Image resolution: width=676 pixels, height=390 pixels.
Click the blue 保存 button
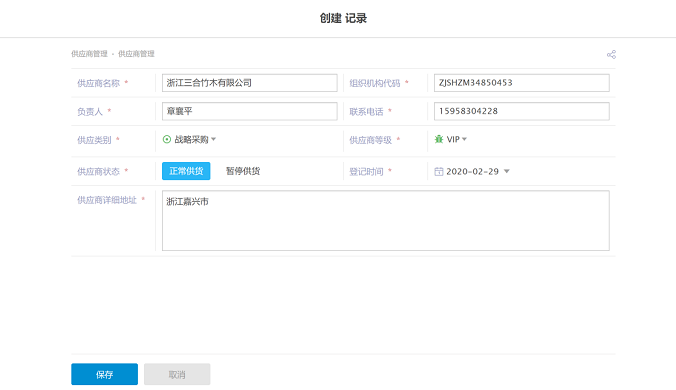click(104, 374)
